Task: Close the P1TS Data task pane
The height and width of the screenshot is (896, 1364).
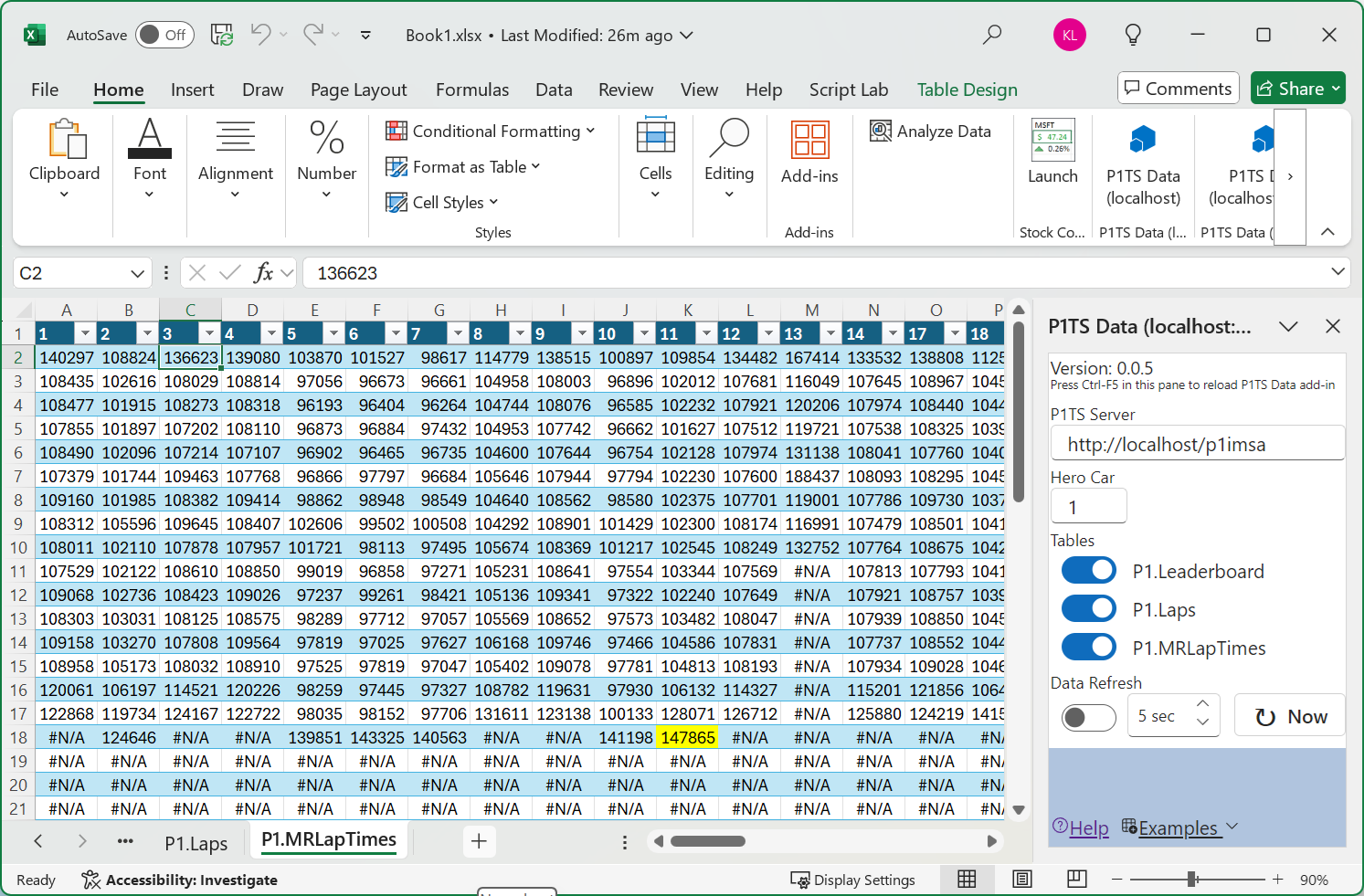Action: click(x=1333, y=326)
